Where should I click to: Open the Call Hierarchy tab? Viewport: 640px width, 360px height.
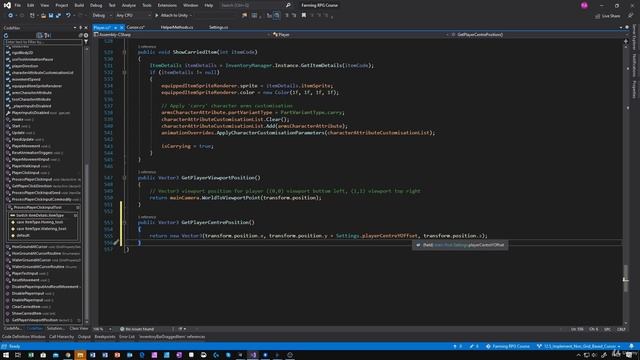click(61, 337)
